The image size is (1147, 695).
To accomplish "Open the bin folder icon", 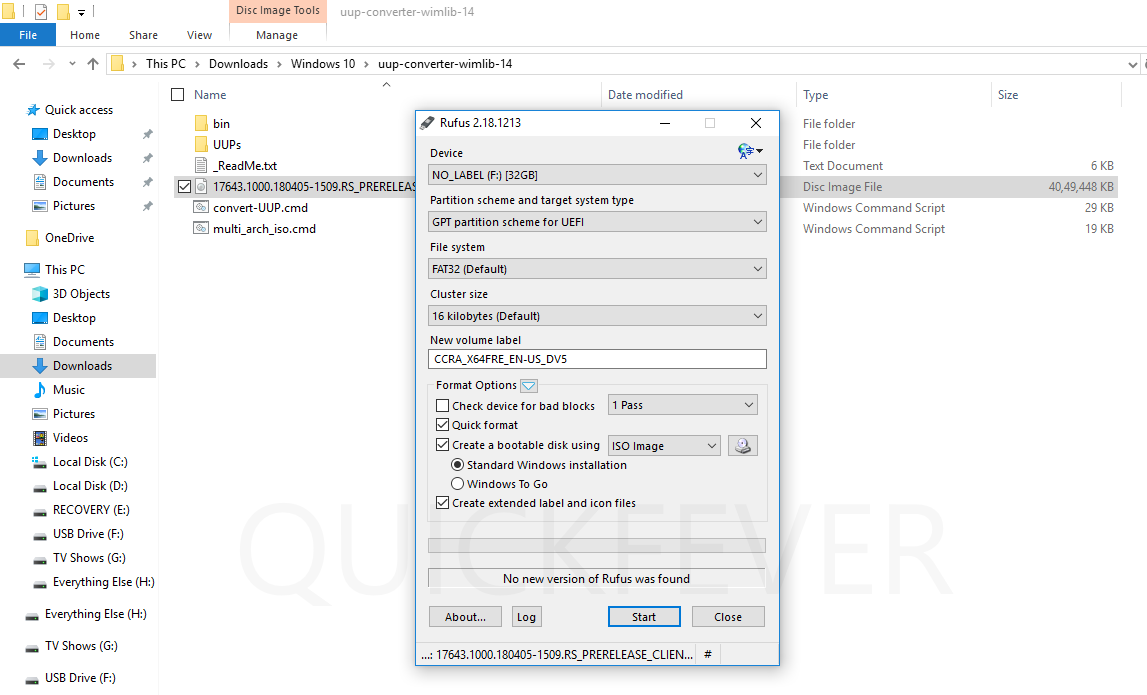I will (x=201, y=123).
